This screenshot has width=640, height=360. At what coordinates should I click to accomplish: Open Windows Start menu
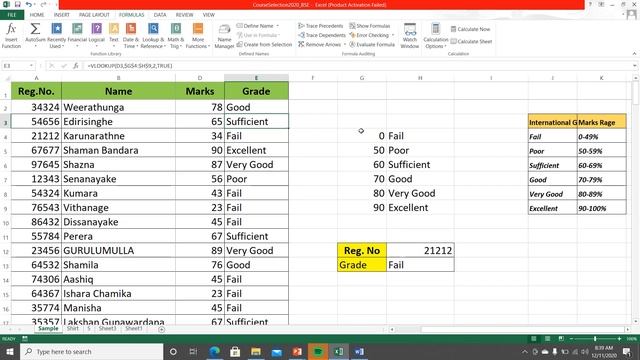10,351
